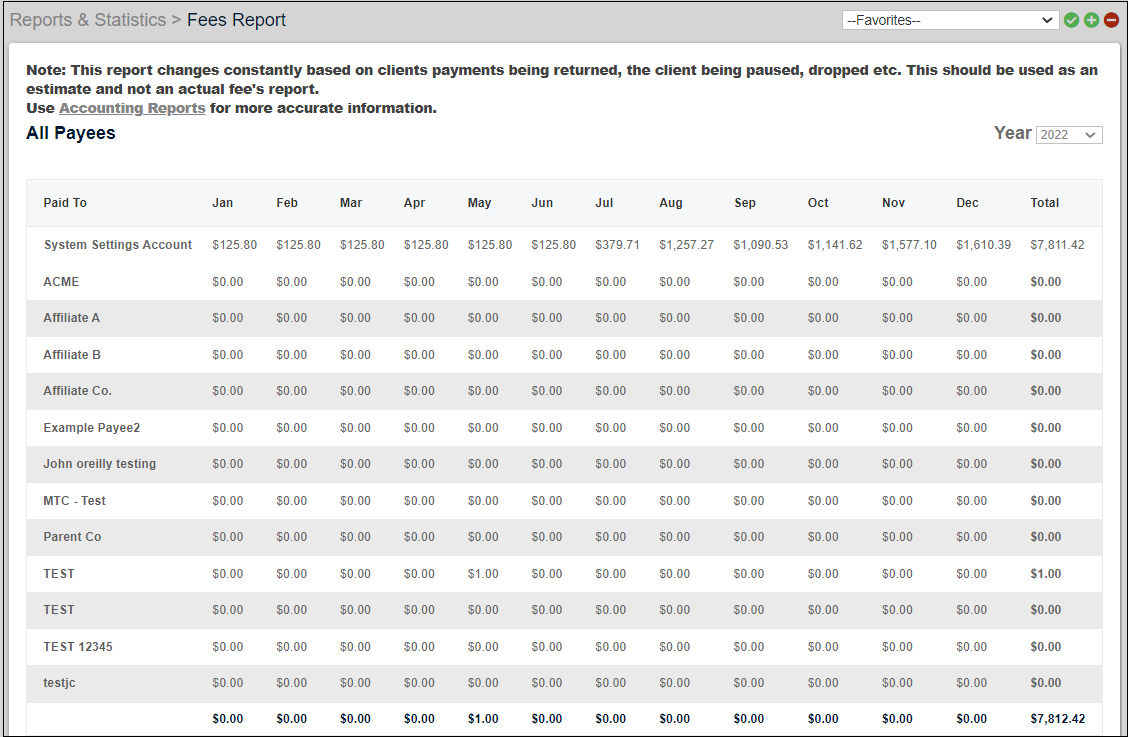Click the Sep column header
The height and width of the screenshot is (737, 1128).
point(745,203)
